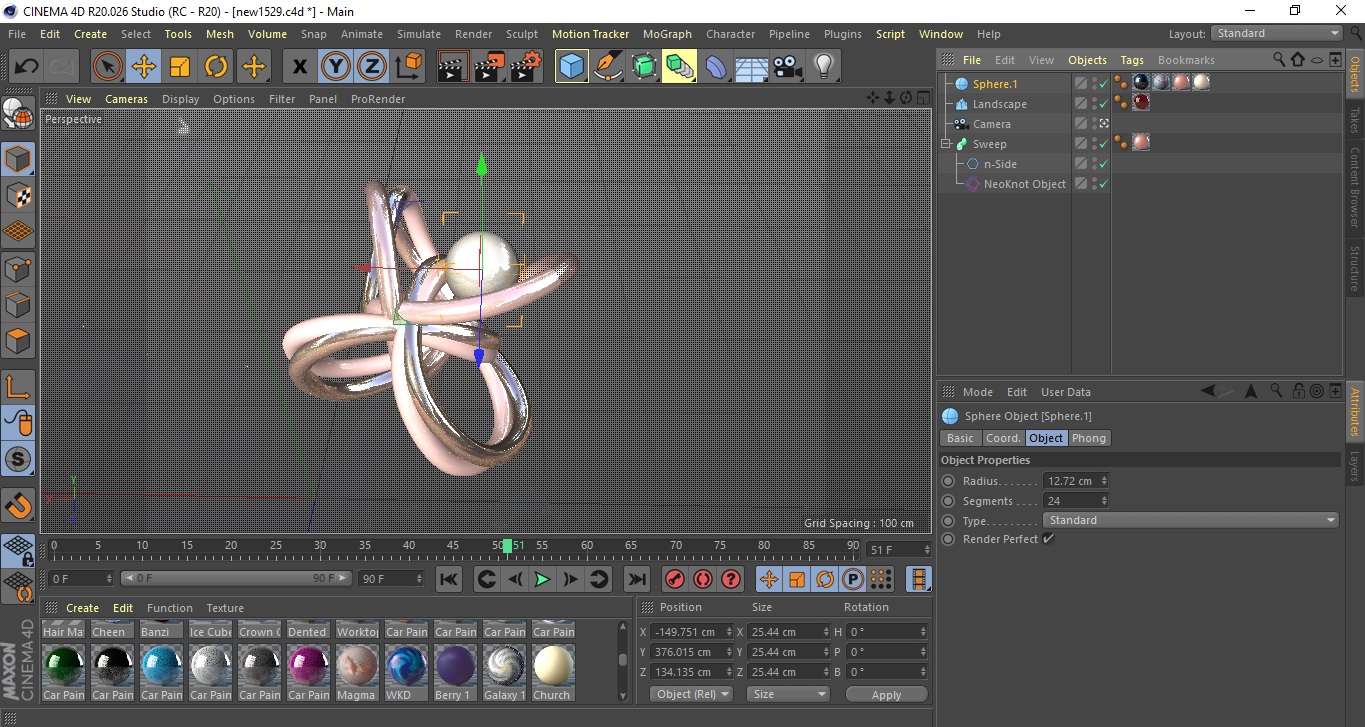Viewport: 1365px width, 727px height.
Task: Collapse the Sweep object tree
Action: [946, 144]
